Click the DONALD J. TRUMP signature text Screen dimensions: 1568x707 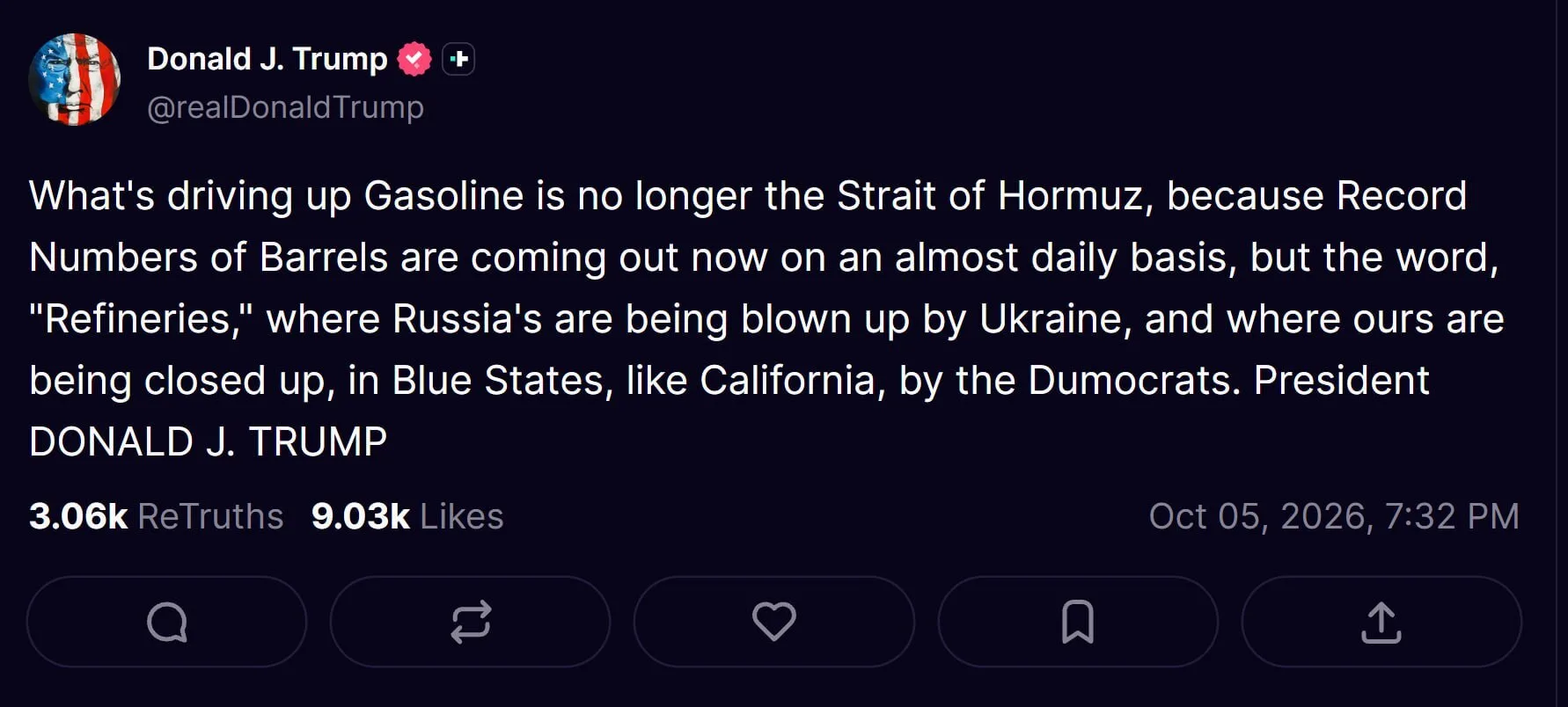tap(209, 441)
